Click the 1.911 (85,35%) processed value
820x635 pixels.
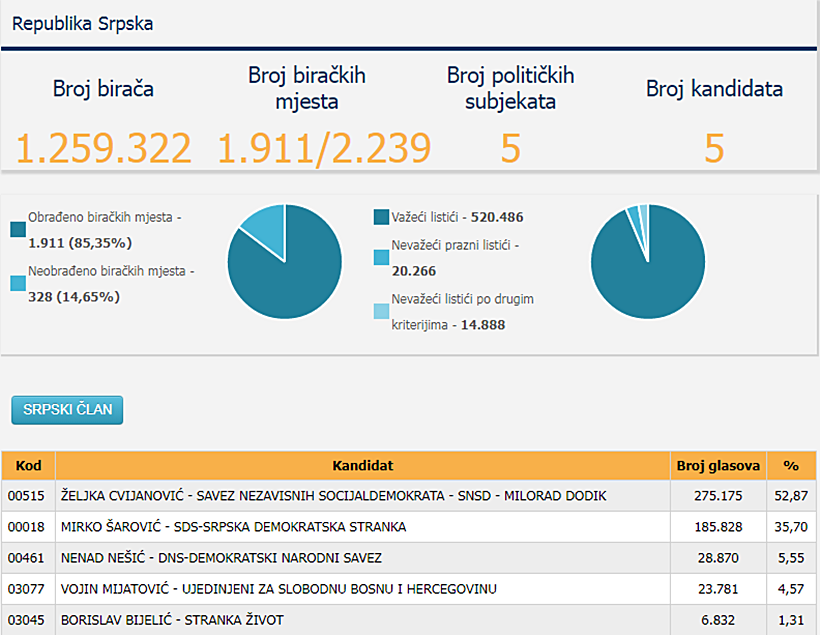(x=80, y=243)
